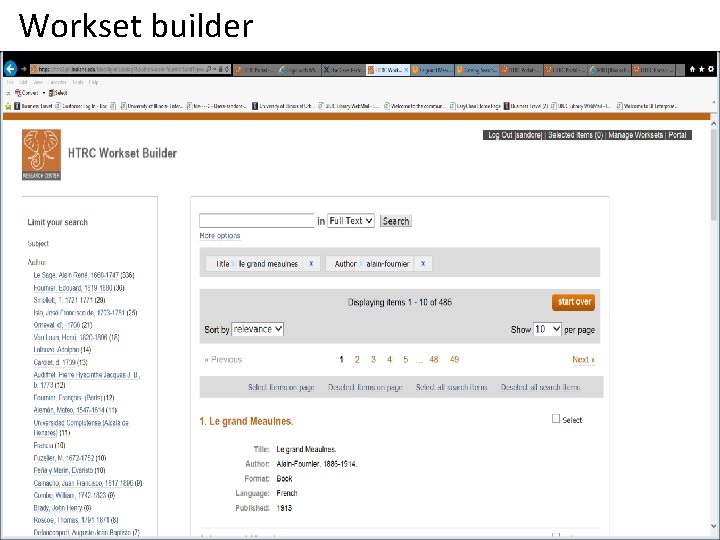Click the add-to-favorites star in bookmarks bar

8,106
